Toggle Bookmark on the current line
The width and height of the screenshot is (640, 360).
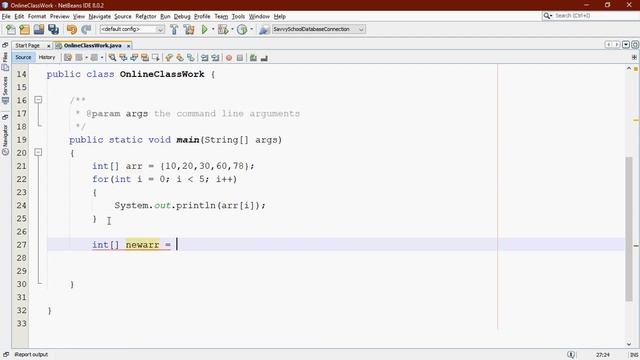tap(191, 58)
